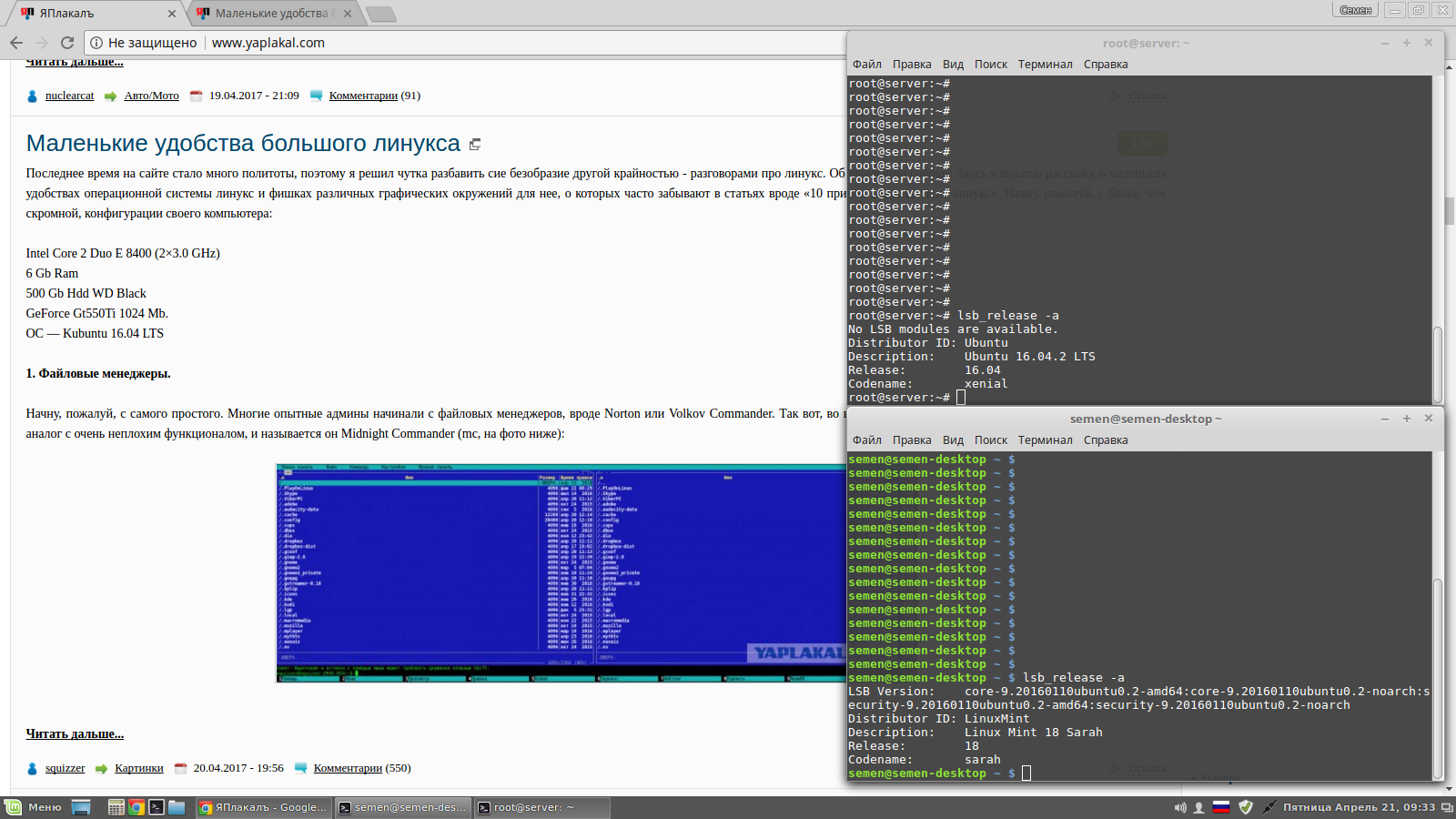The height and width of the screenshot is (819, 1456).
Task: Open 'Правка' menu in root@server terminal
Action: pyautogui.click(x=912, y=65)
